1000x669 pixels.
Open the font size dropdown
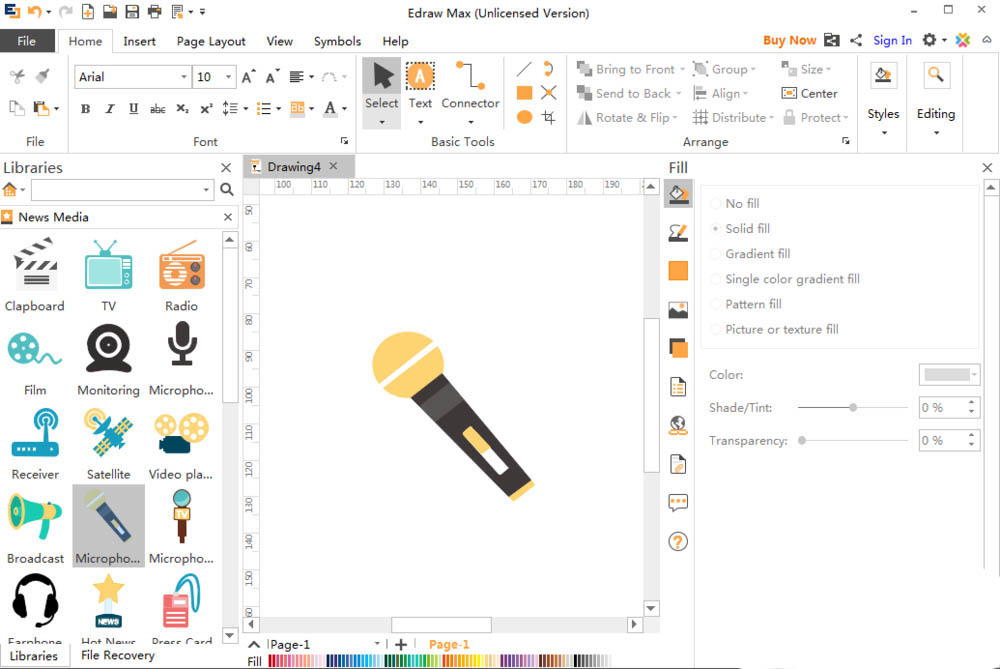(229, 77)
